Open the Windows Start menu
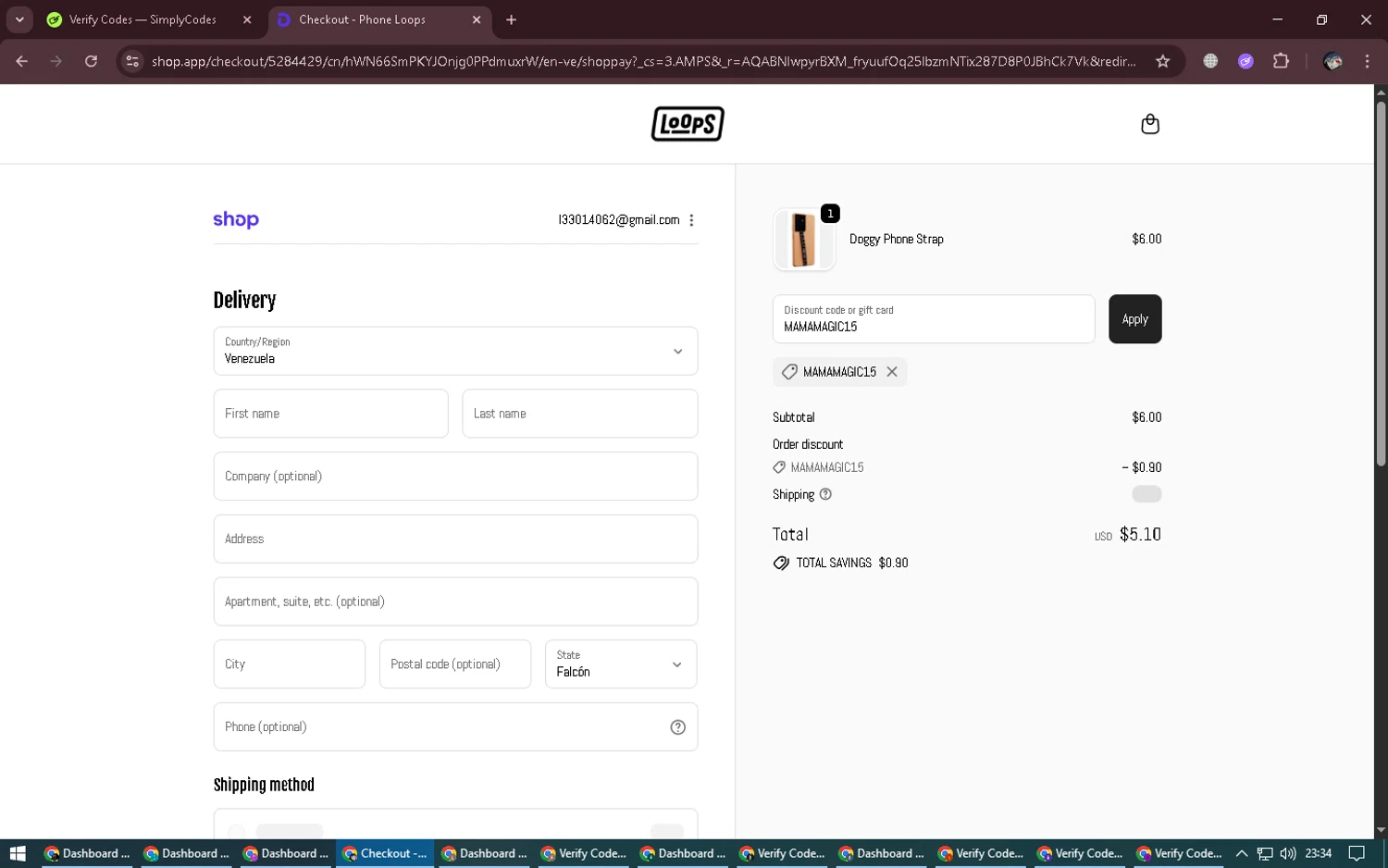The height and width of the screenshot is (868, 1388). click(18, 853)
